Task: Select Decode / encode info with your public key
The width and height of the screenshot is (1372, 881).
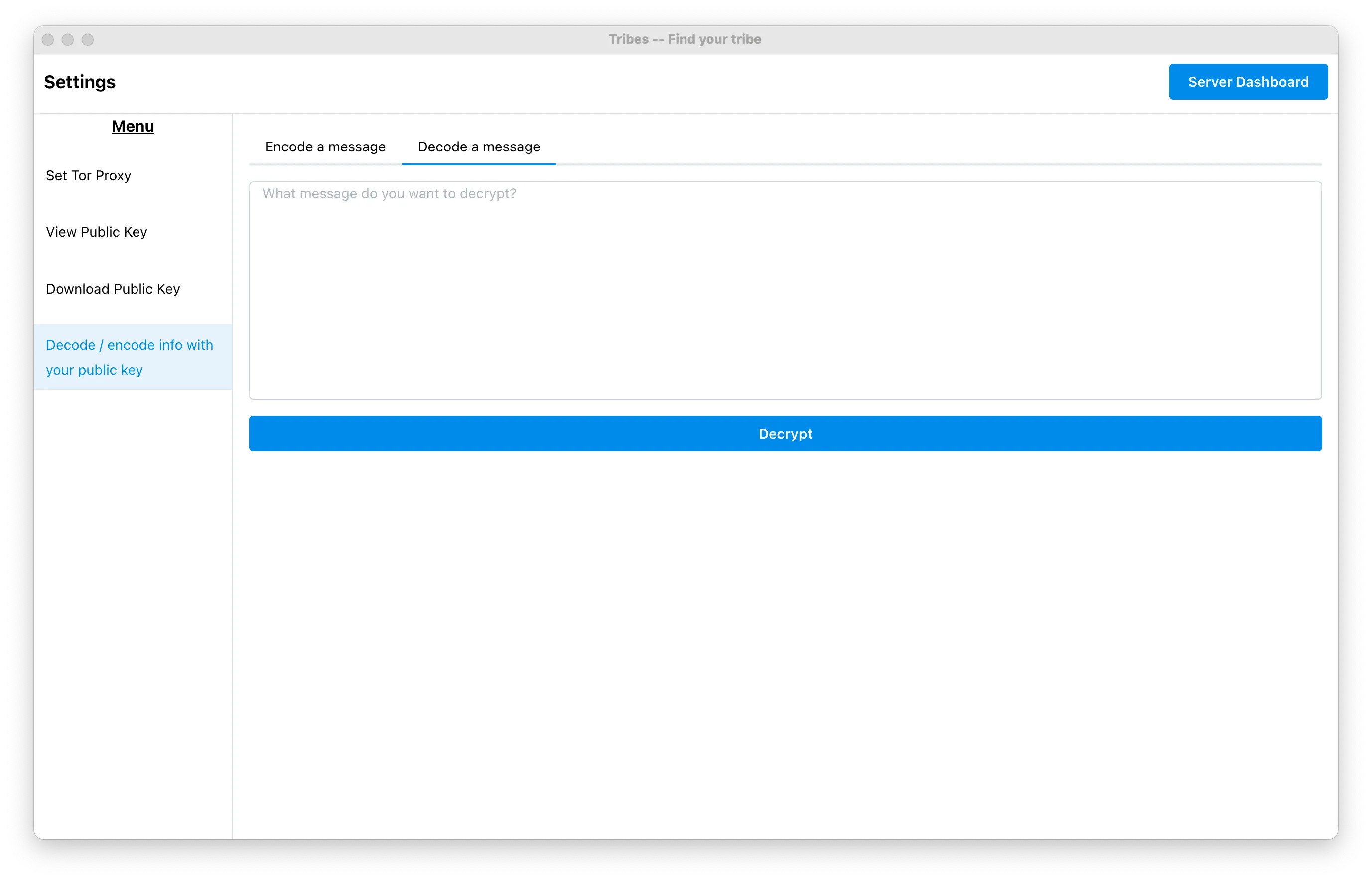Action: point(130,357)
